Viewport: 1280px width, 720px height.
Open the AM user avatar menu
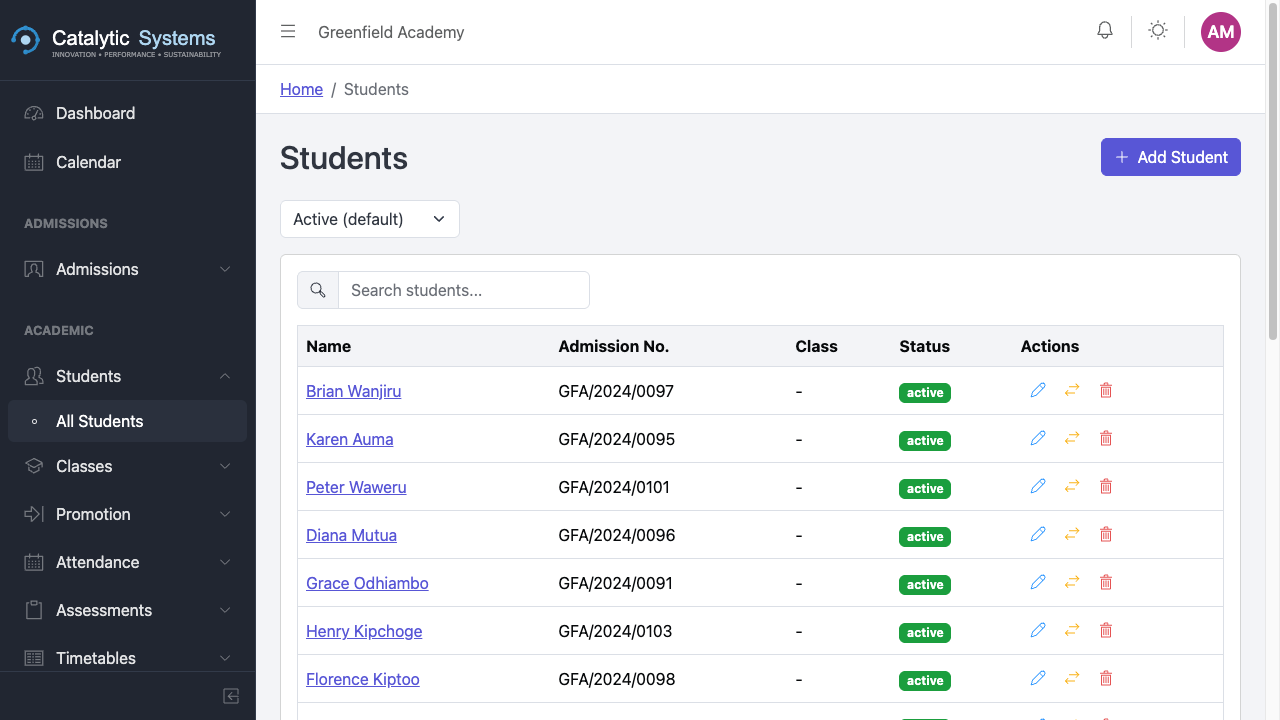click(x=1221, y=32)
